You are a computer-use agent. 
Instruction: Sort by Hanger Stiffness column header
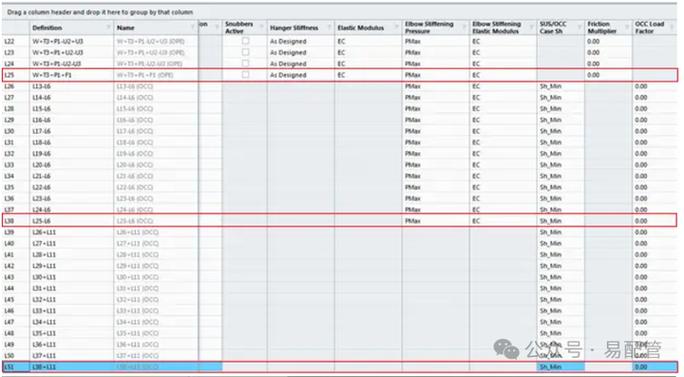(294, 27)
